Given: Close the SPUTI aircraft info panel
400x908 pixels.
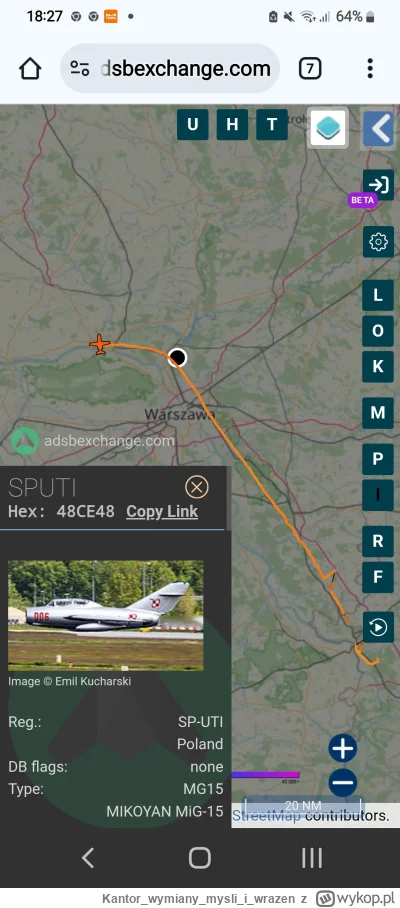Looking at the screenshot, I should tap(197, 488).
